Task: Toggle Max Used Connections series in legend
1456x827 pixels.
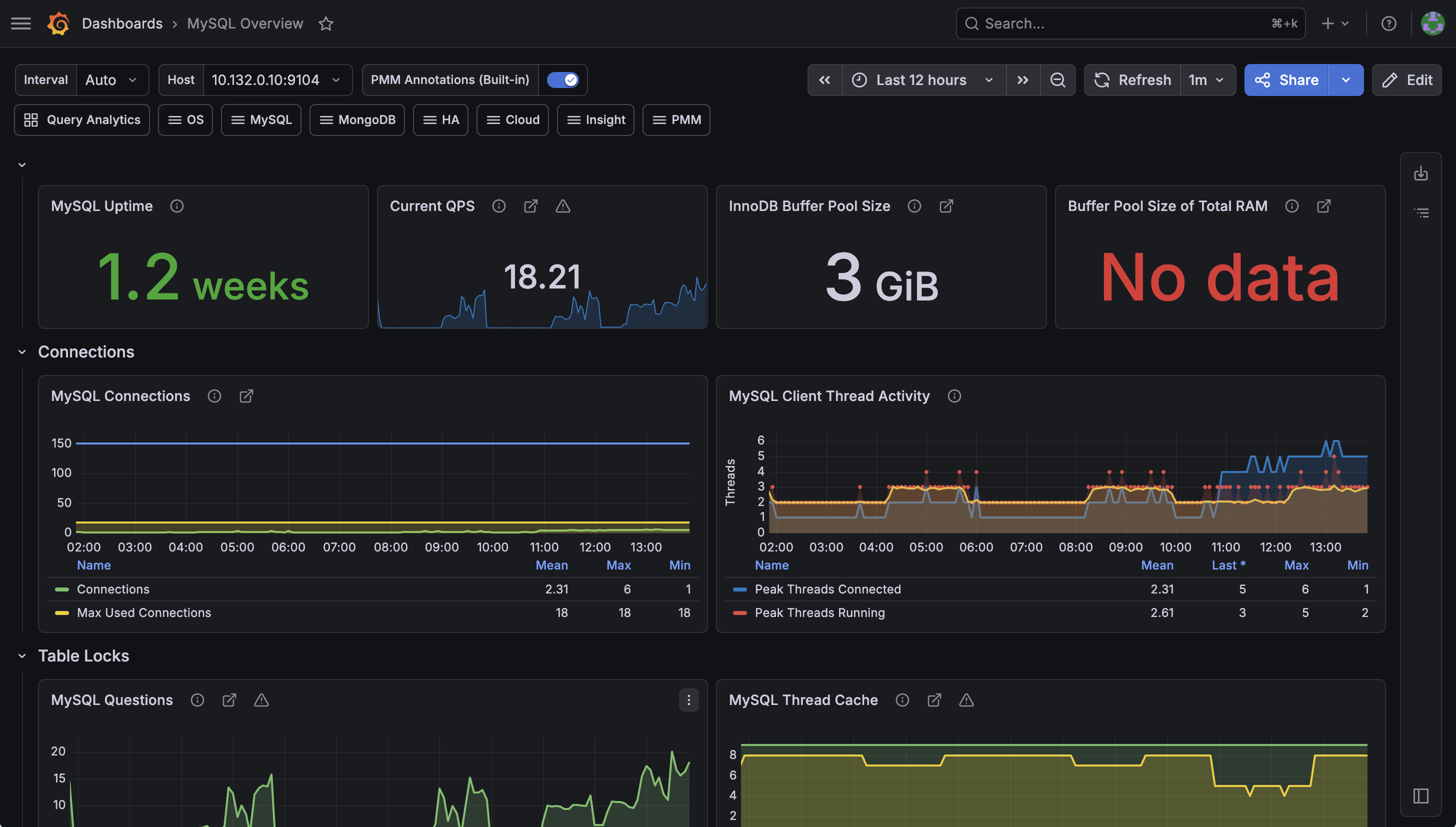Action: coord(143,612)
